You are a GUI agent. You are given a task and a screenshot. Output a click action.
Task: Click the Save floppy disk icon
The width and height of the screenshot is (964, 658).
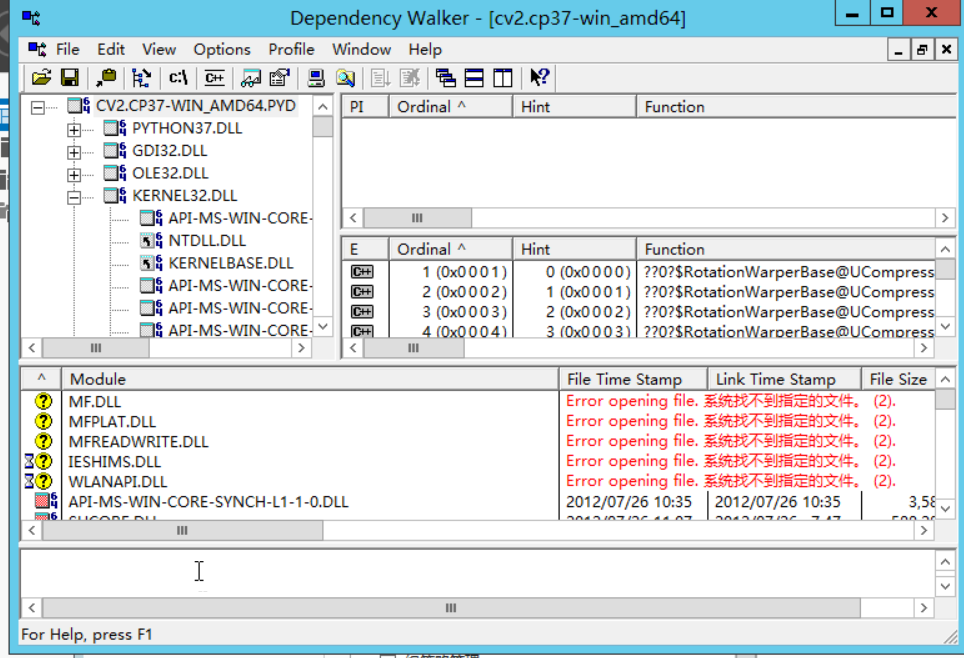(69, 77)
